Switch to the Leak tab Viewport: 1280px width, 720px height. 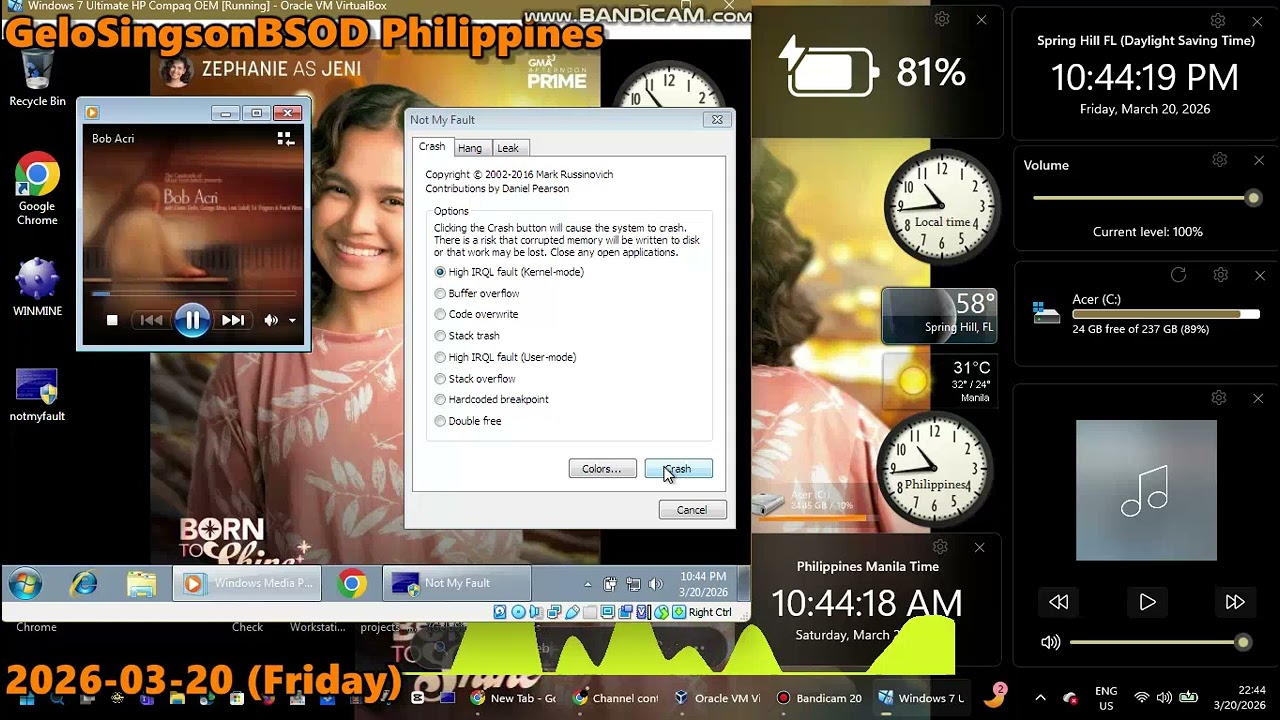pyautogui.click(x=508, y=148)
